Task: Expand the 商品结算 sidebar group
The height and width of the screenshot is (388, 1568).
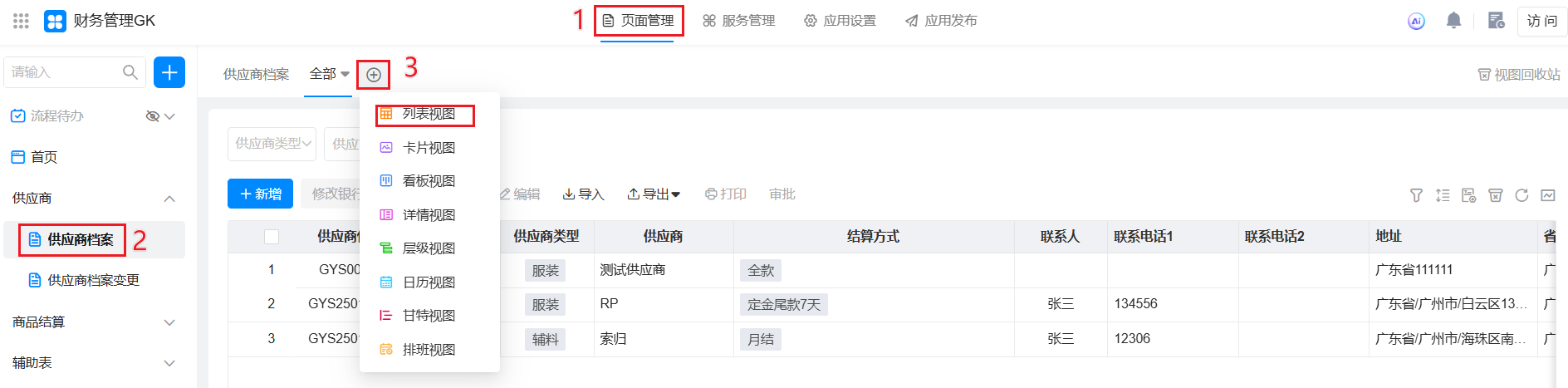Action: pos(169,322)
